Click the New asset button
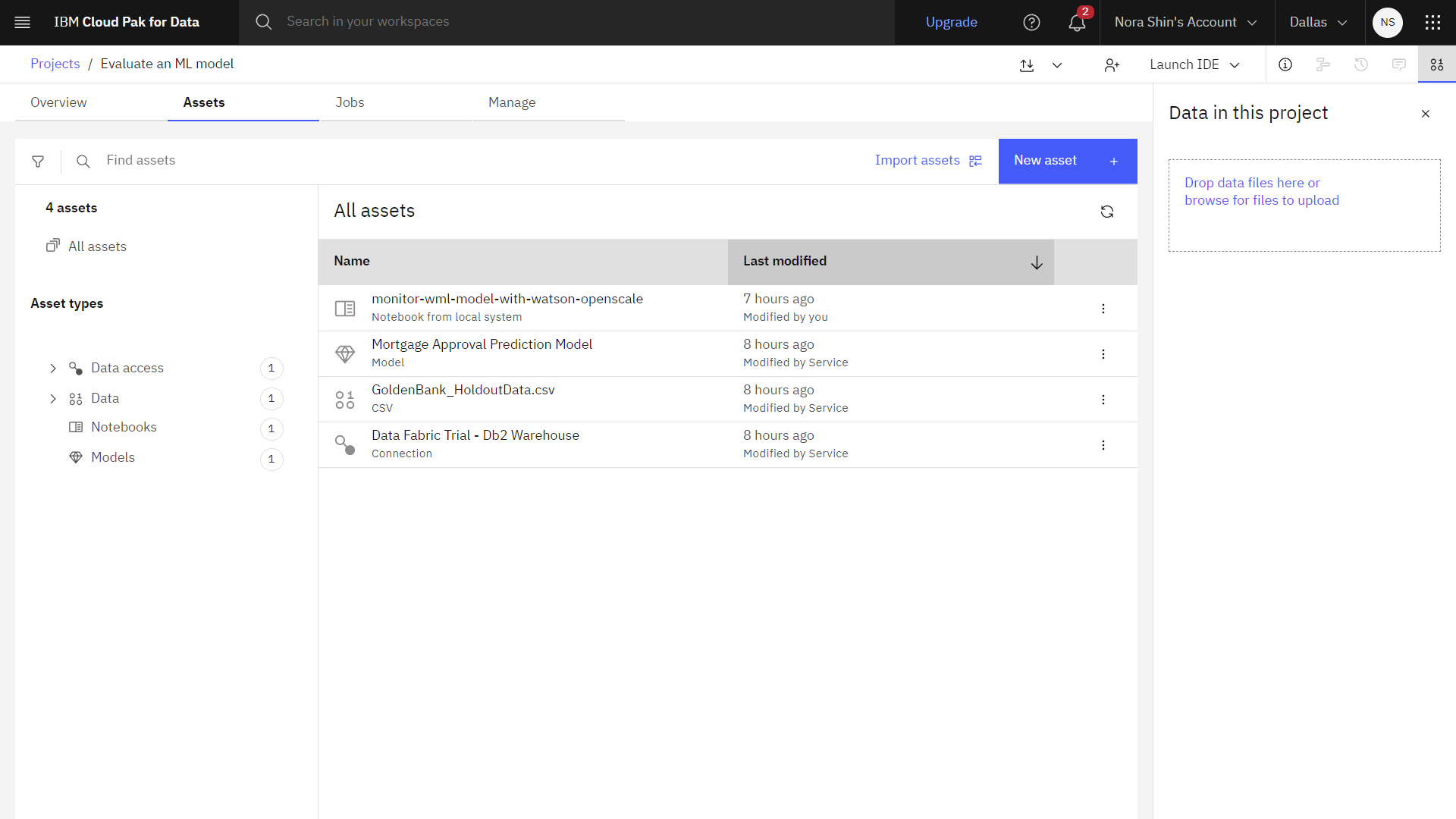The image size is (1456, 819). (1068, 161)
